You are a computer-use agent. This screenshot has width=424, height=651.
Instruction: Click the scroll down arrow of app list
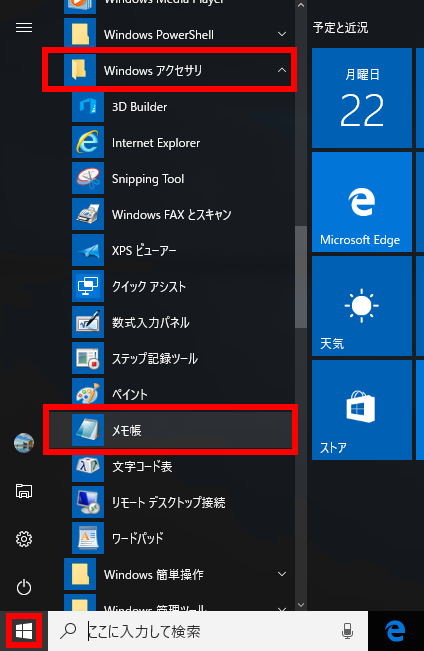(x=301, y=605)
